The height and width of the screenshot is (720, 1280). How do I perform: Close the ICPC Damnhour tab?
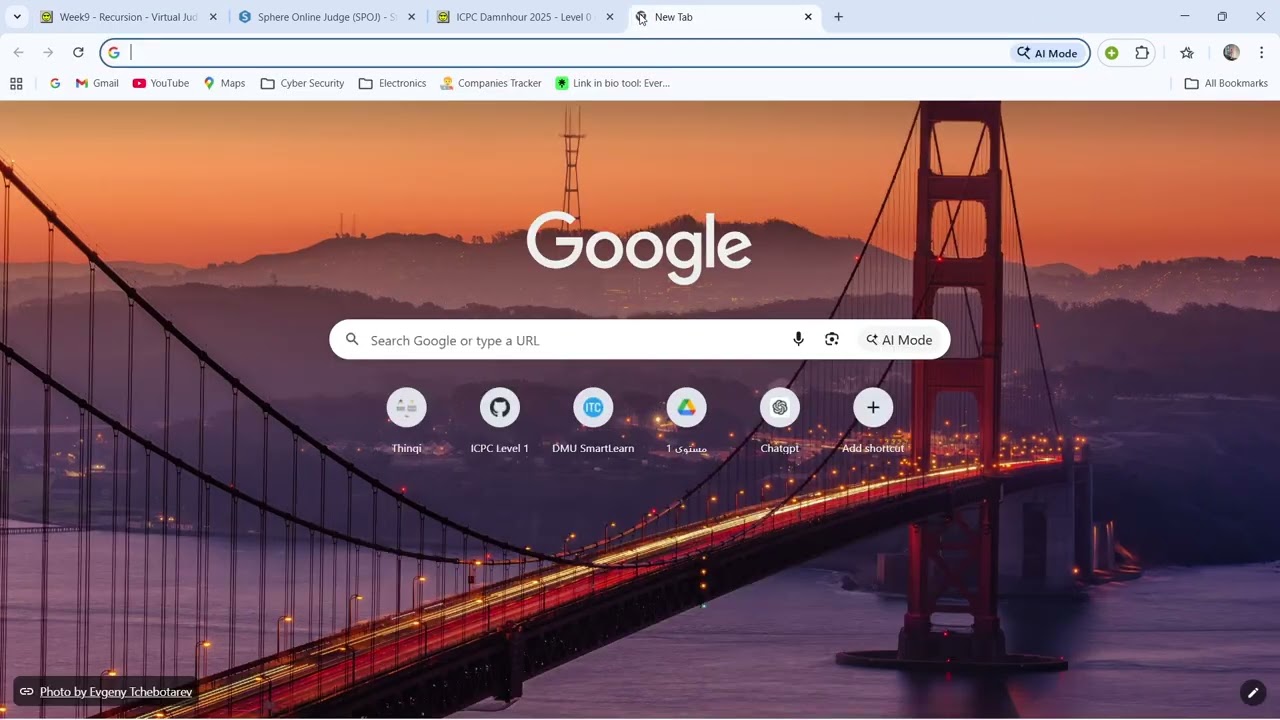pos(610,17)
